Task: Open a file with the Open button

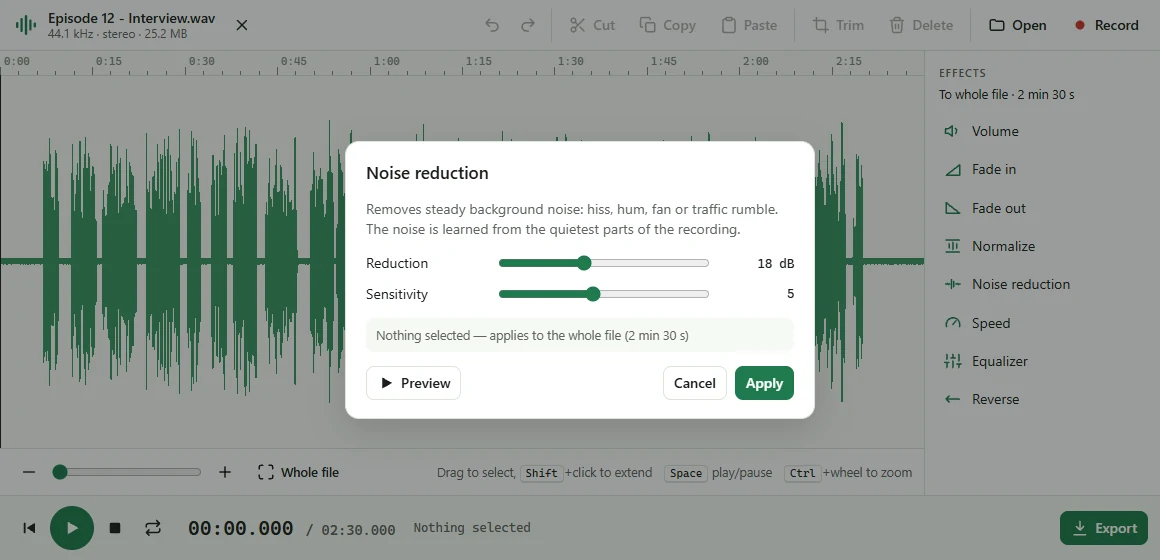Action: [x=1018, y=25]
